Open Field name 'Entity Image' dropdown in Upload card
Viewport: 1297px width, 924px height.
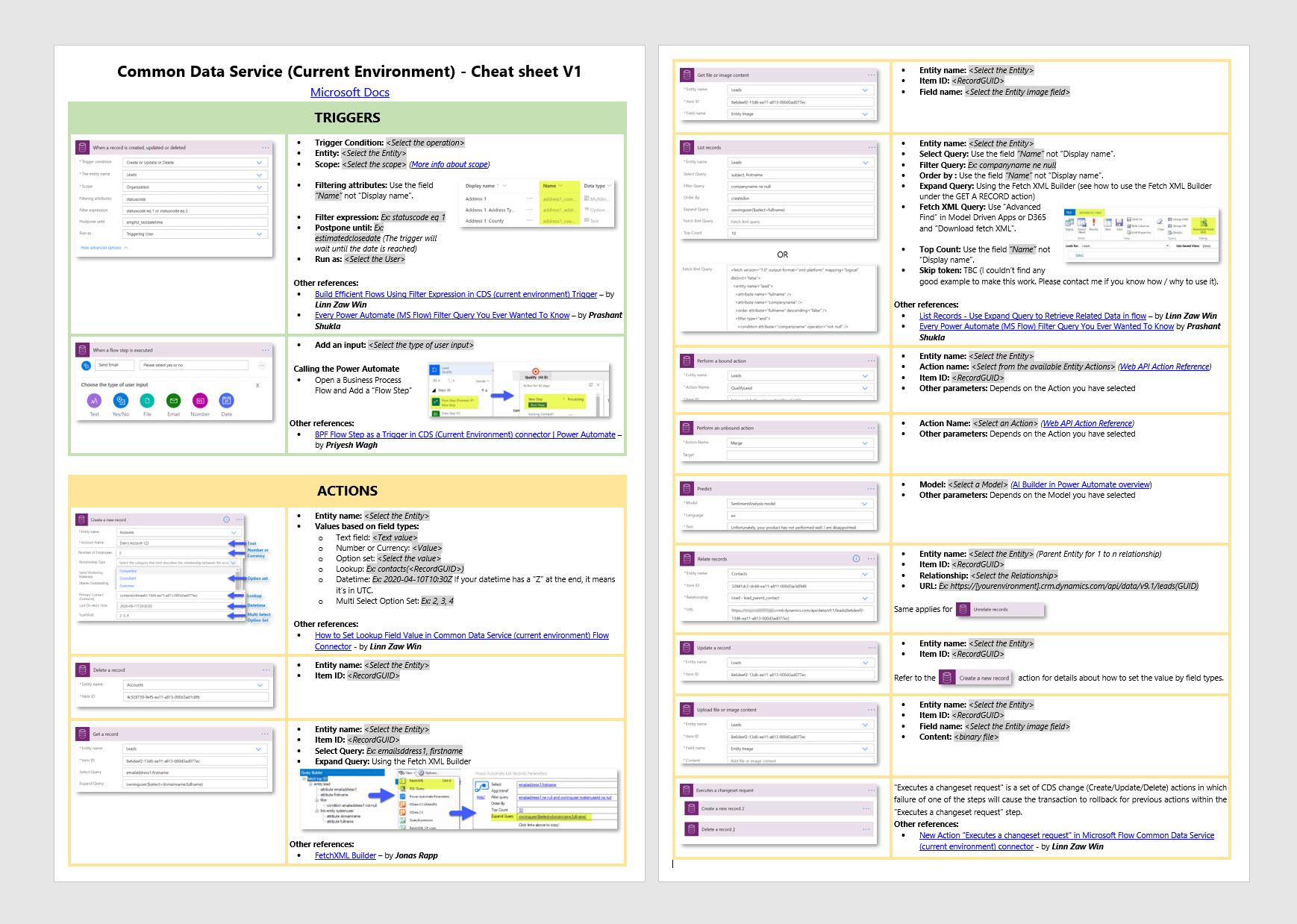coord(866,749)
